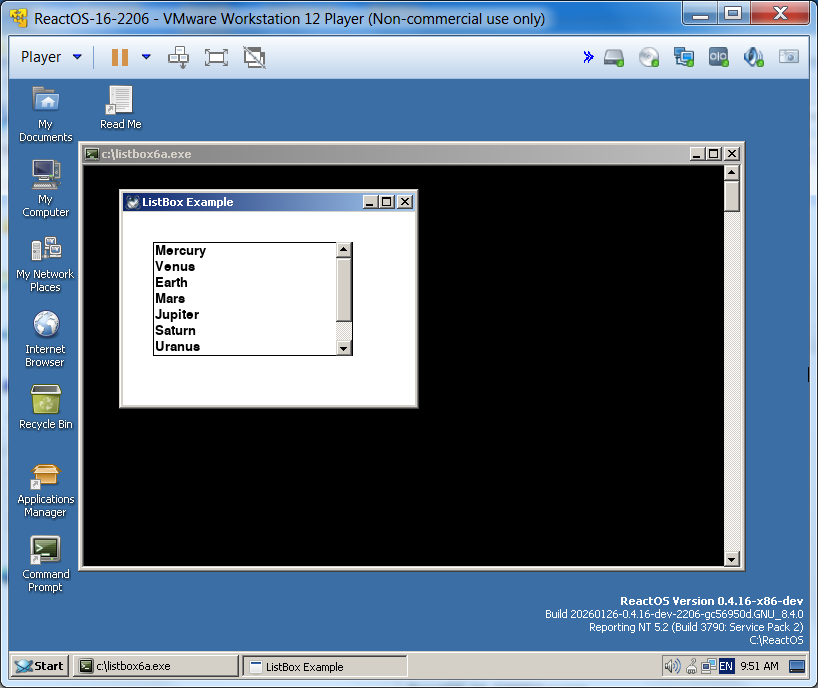Select Earth in the planet list
Viewport: 818px width, 688px height.
(x=171, y=282)
